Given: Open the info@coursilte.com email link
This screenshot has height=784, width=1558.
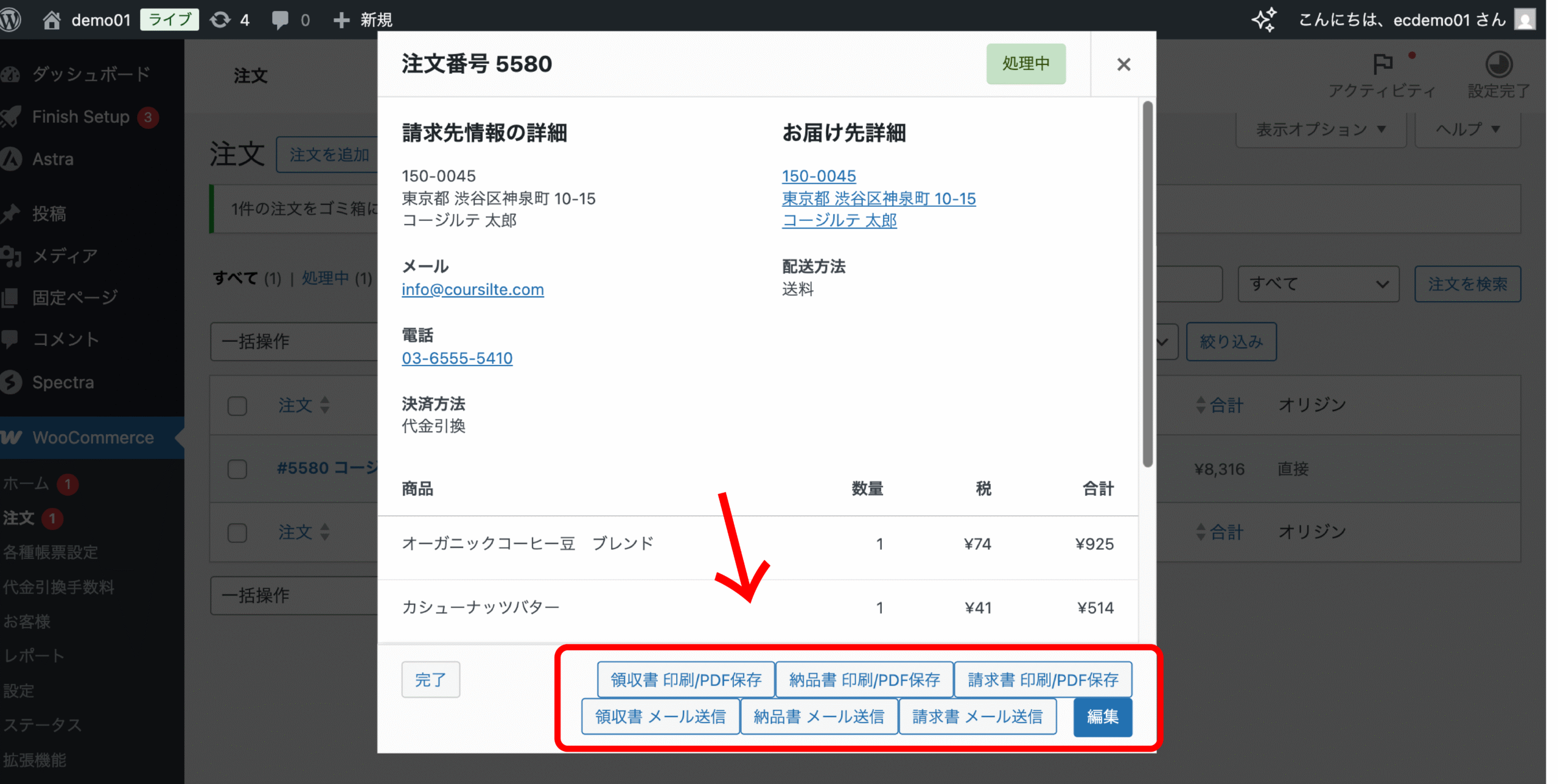Looking at the screenshot, I should point(472,290).
